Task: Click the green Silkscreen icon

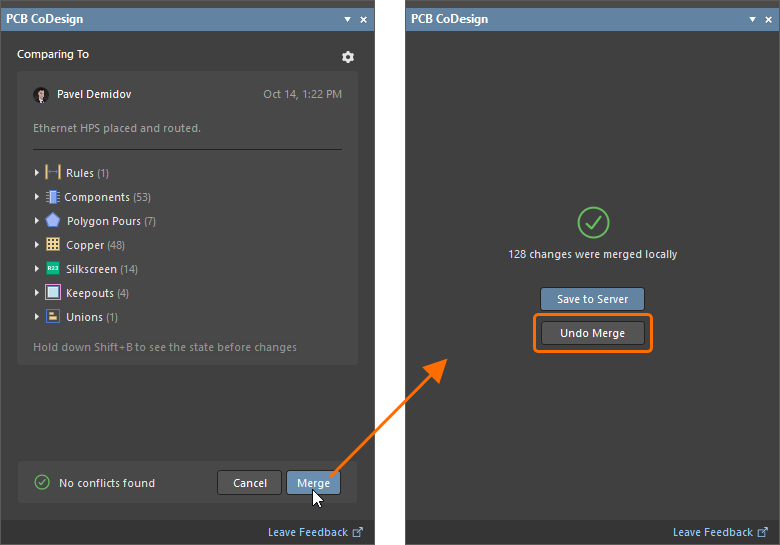Action: (x=53, y=269)
